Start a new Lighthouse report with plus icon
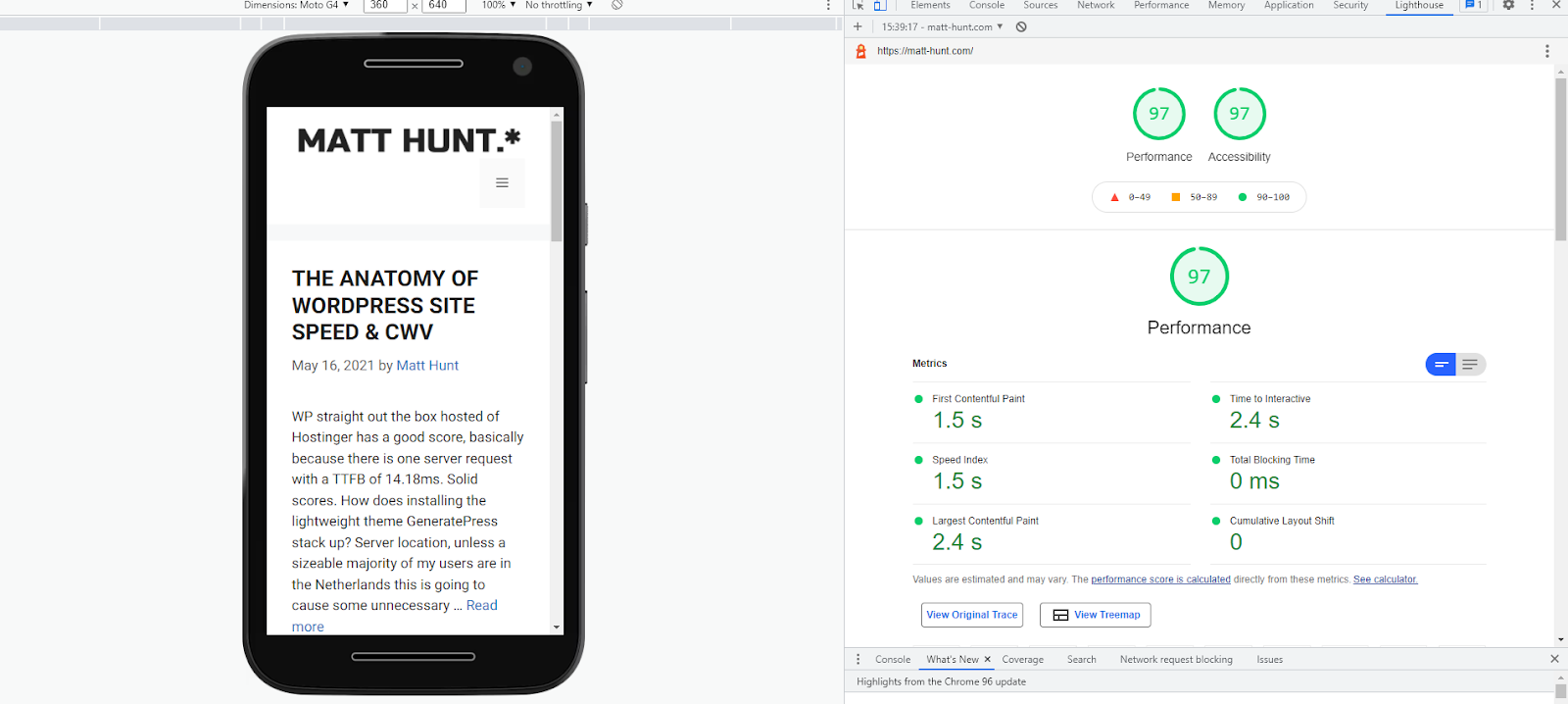This screenshot has height=704, width=1568. click(857, 26)
